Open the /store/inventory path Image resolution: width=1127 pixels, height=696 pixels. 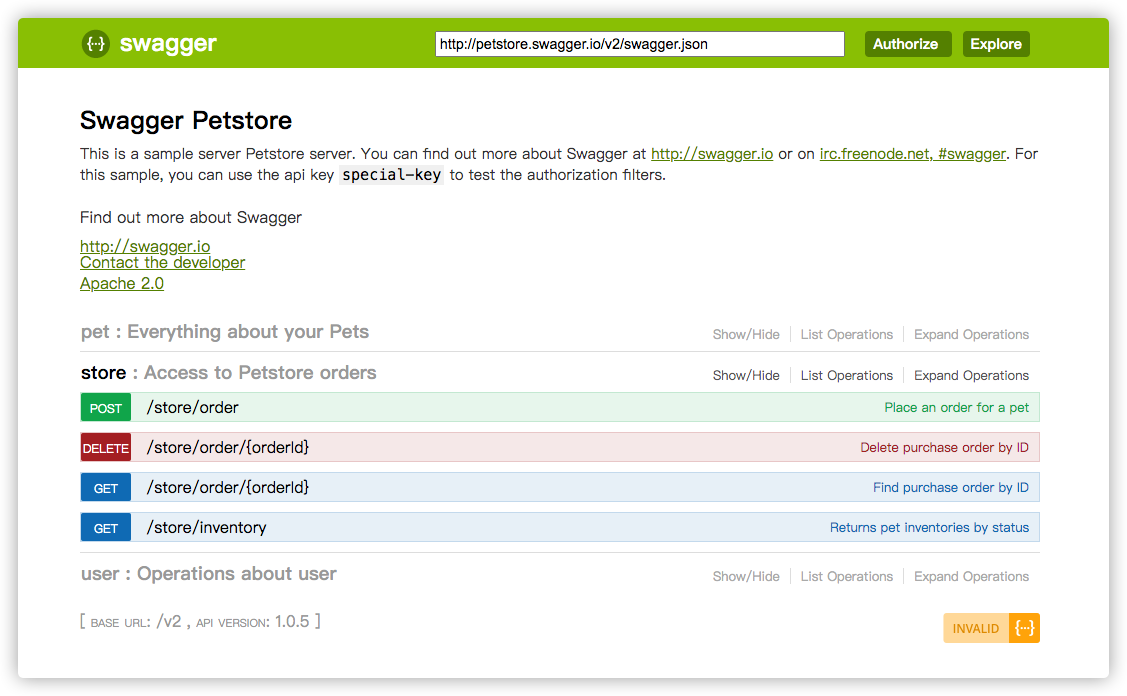click(x=206, y=528)
